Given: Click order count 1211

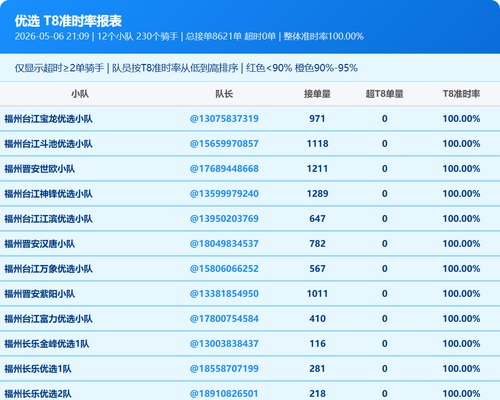Looking at the screenshot, I should coord(317,169).
